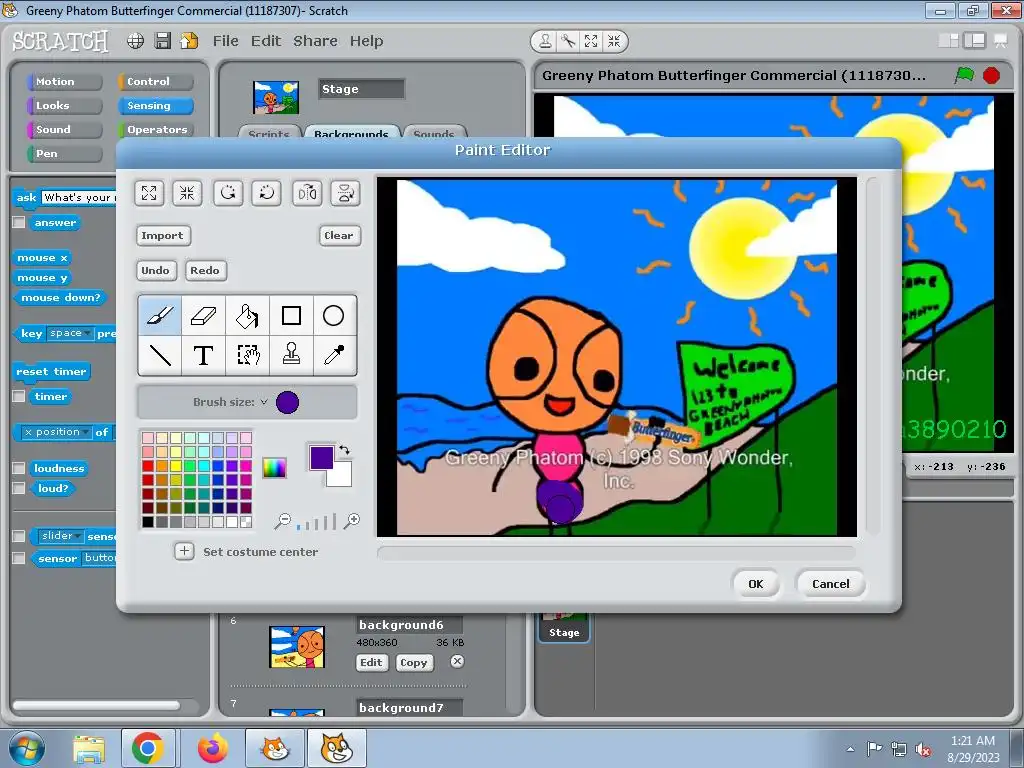
Task: Click the Clear button
Action: click(339, 235)
